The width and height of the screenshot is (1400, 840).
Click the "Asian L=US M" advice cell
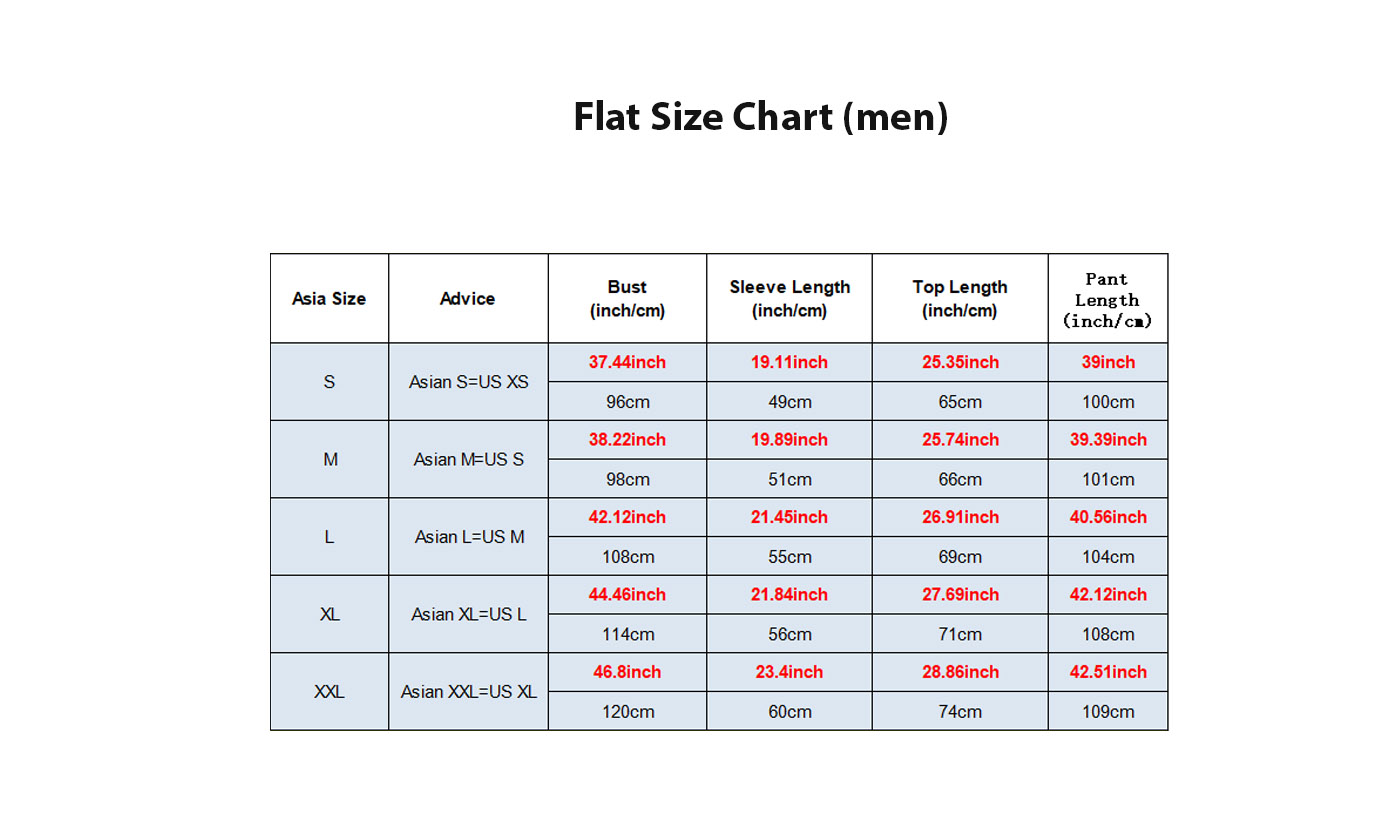(x=468, y=537)
